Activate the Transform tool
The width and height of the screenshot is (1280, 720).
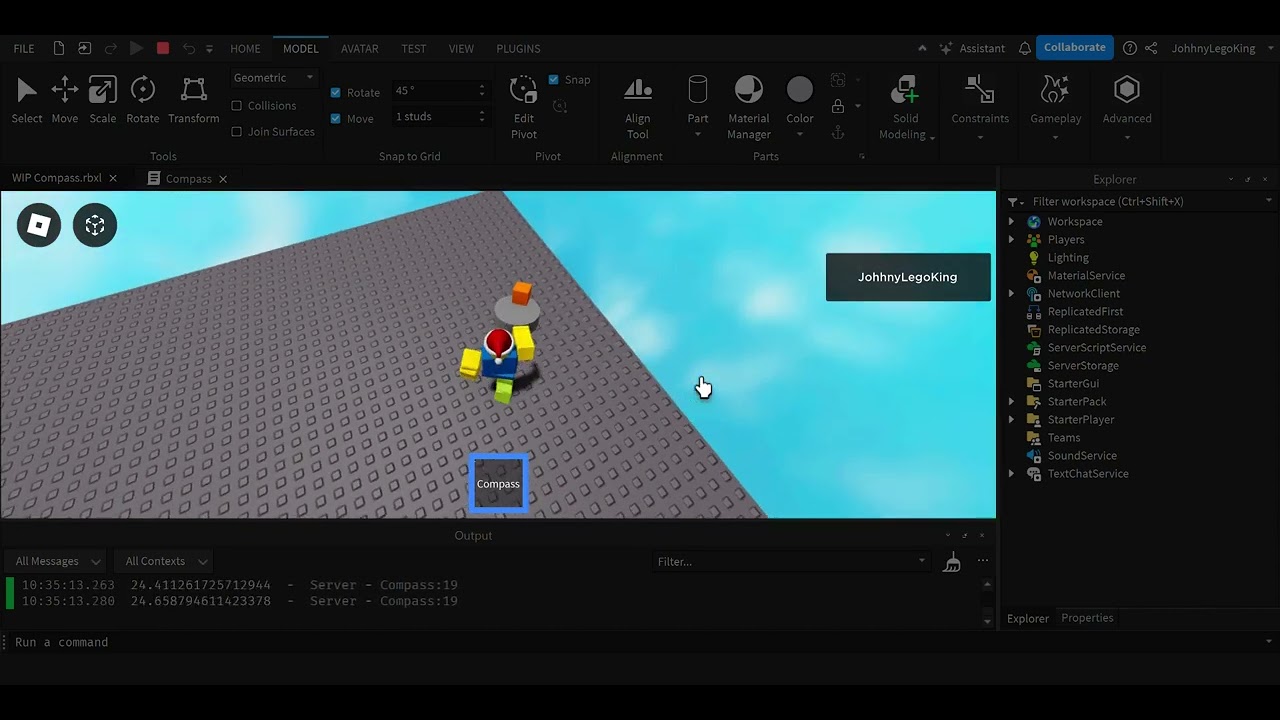[194, 100]
